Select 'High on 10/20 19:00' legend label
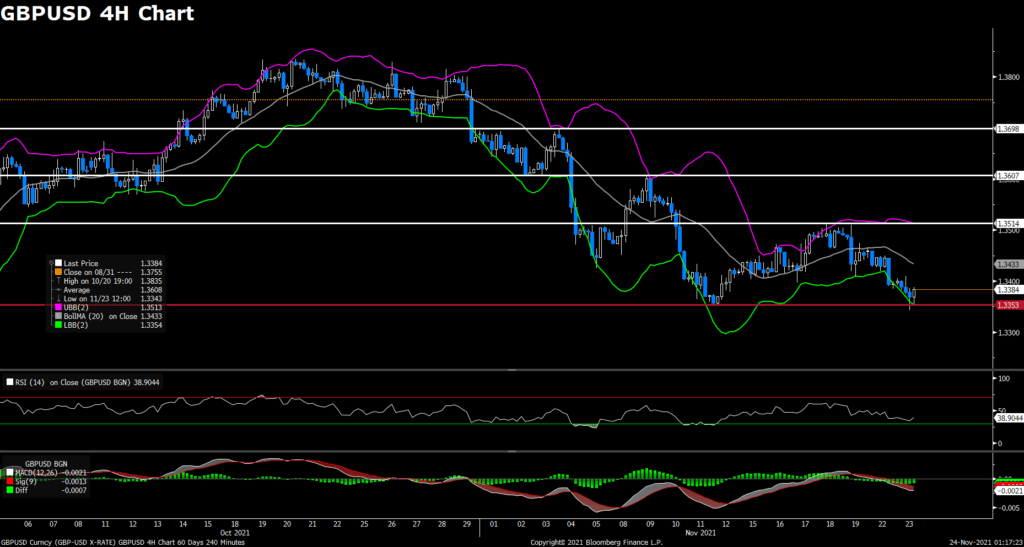Screen dimensions: 1024x547 point(98,281)
